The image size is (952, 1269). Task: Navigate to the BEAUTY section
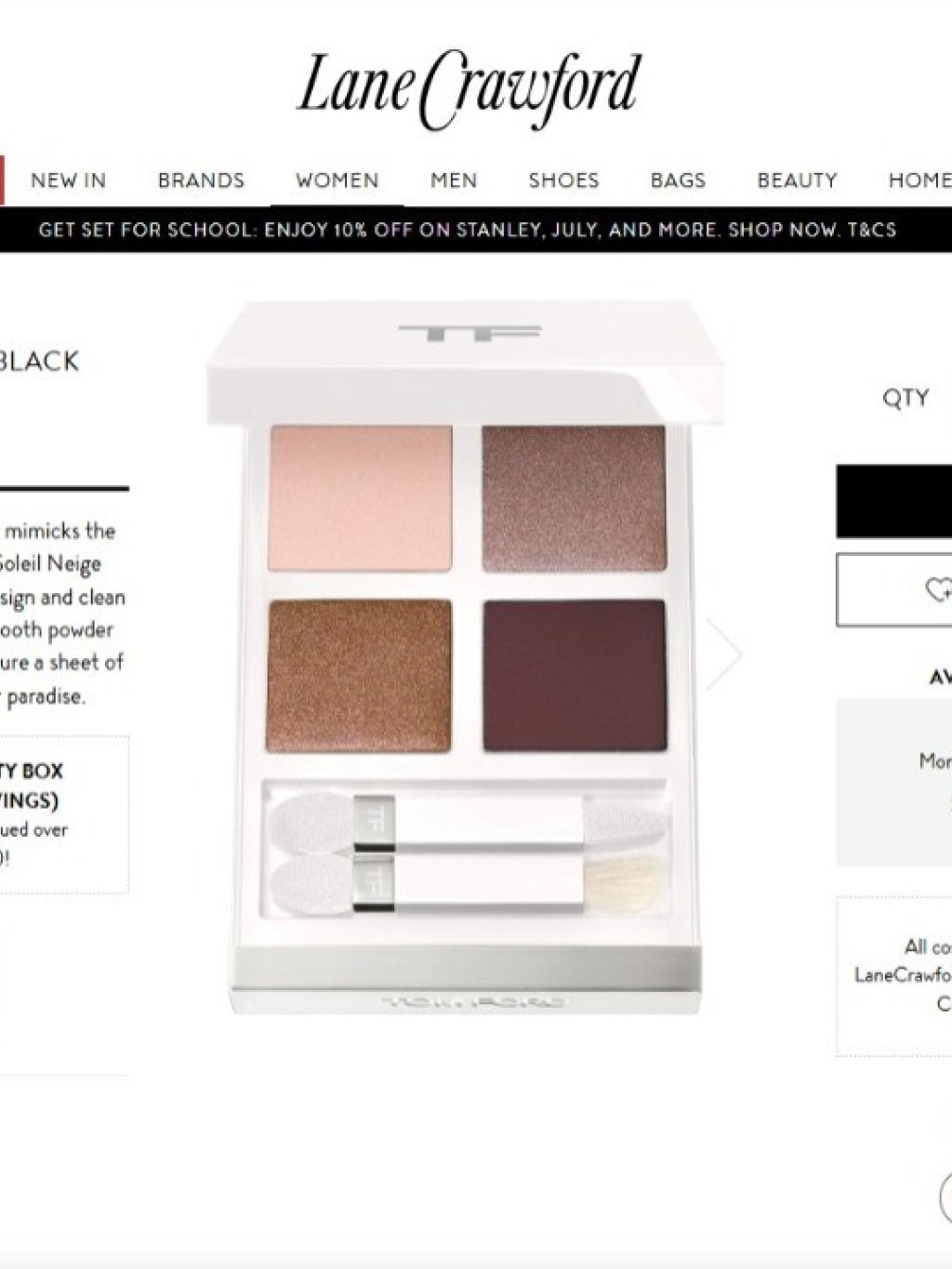coord(797,180)
